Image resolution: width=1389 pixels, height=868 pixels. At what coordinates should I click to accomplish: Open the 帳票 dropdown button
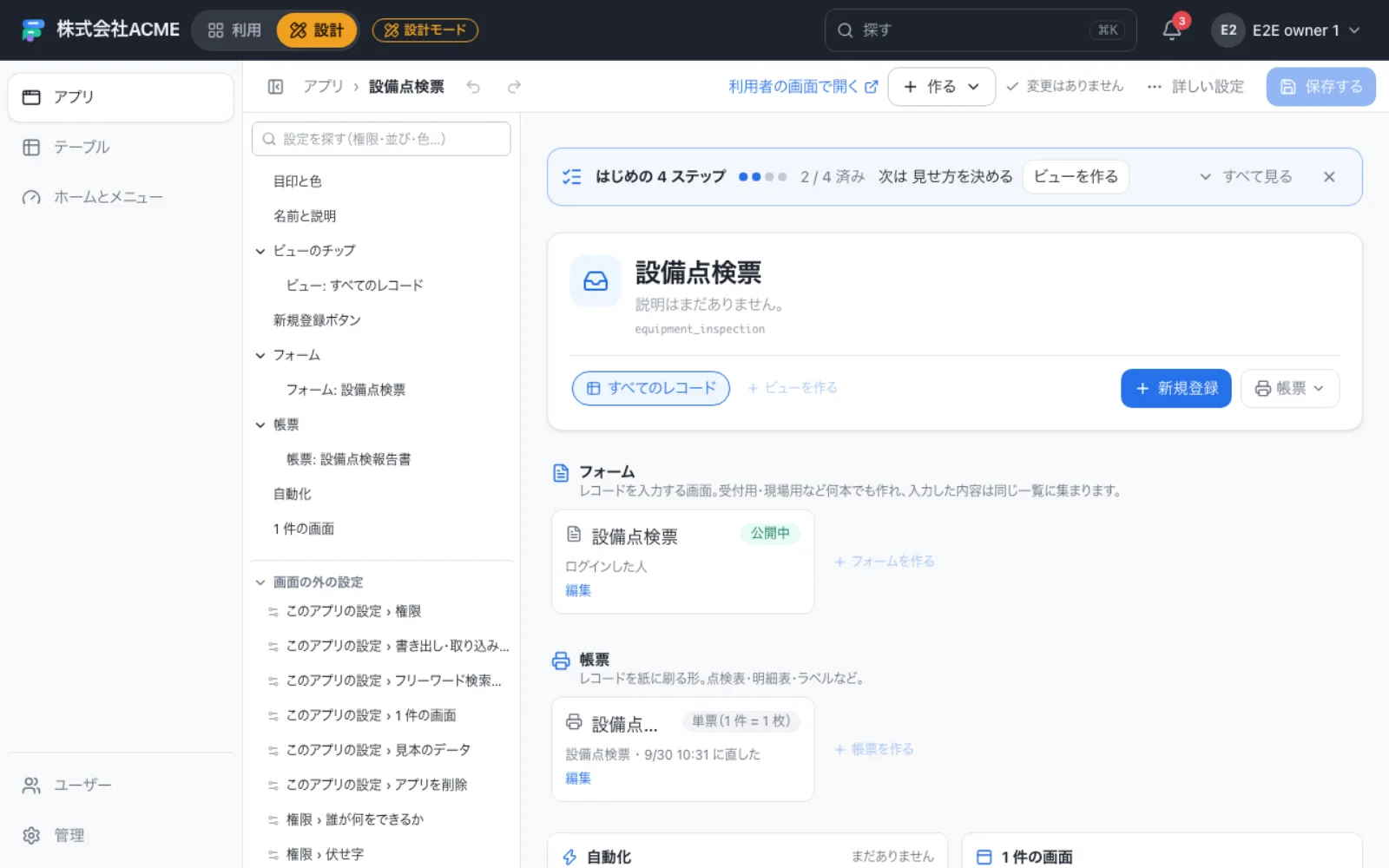pyautogui.click(x=1290, y=389)
